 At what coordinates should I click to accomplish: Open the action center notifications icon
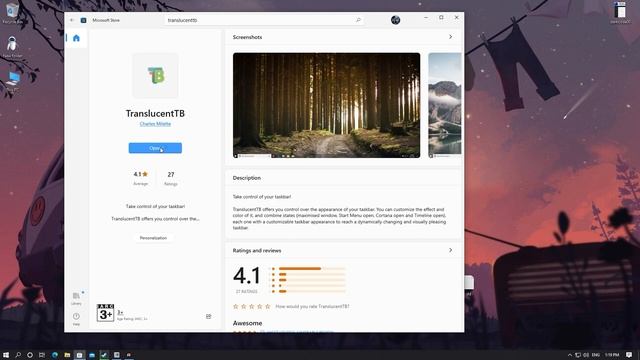629,355
